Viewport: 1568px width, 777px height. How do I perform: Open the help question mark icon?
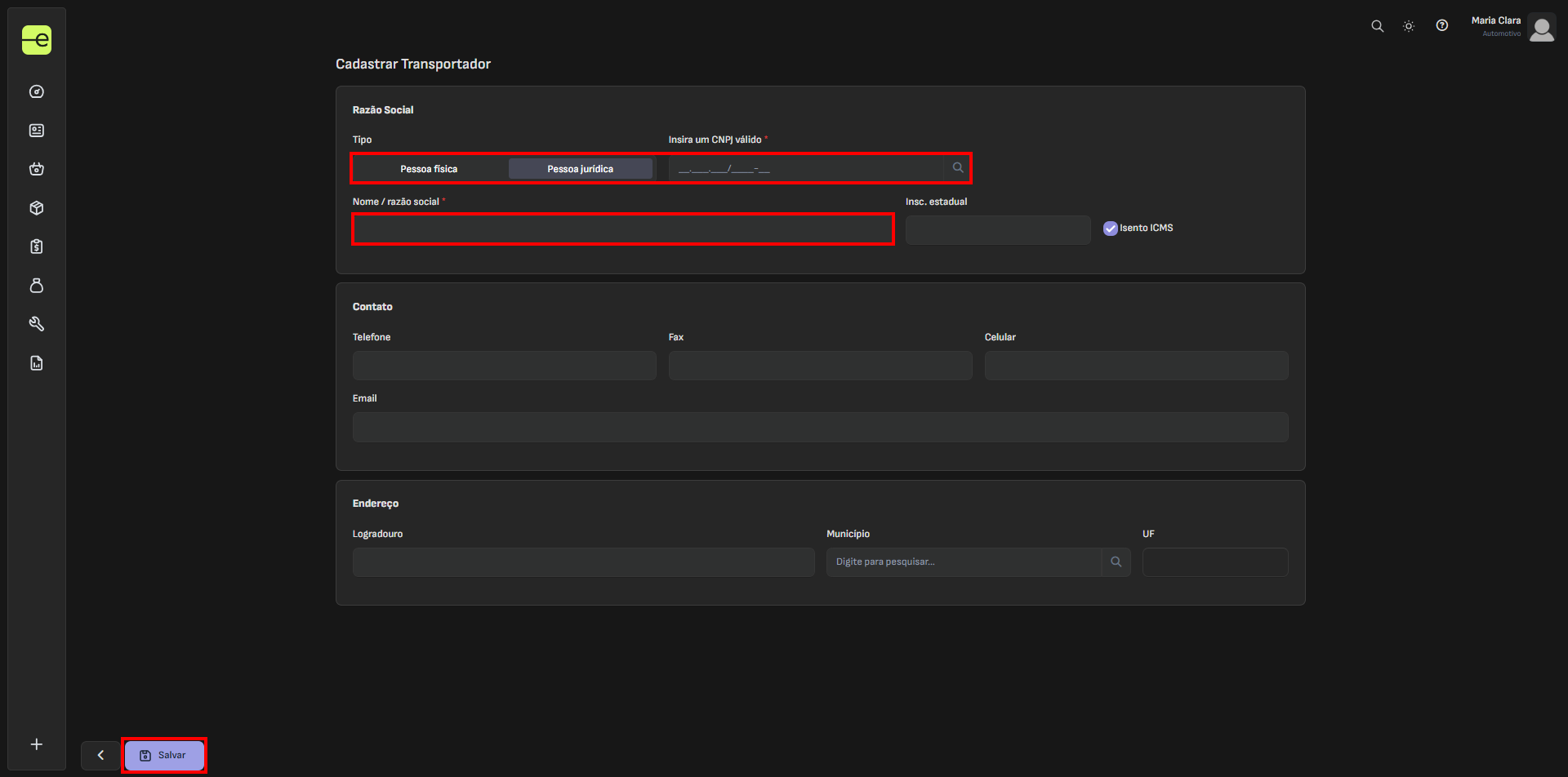(1442, 26)
